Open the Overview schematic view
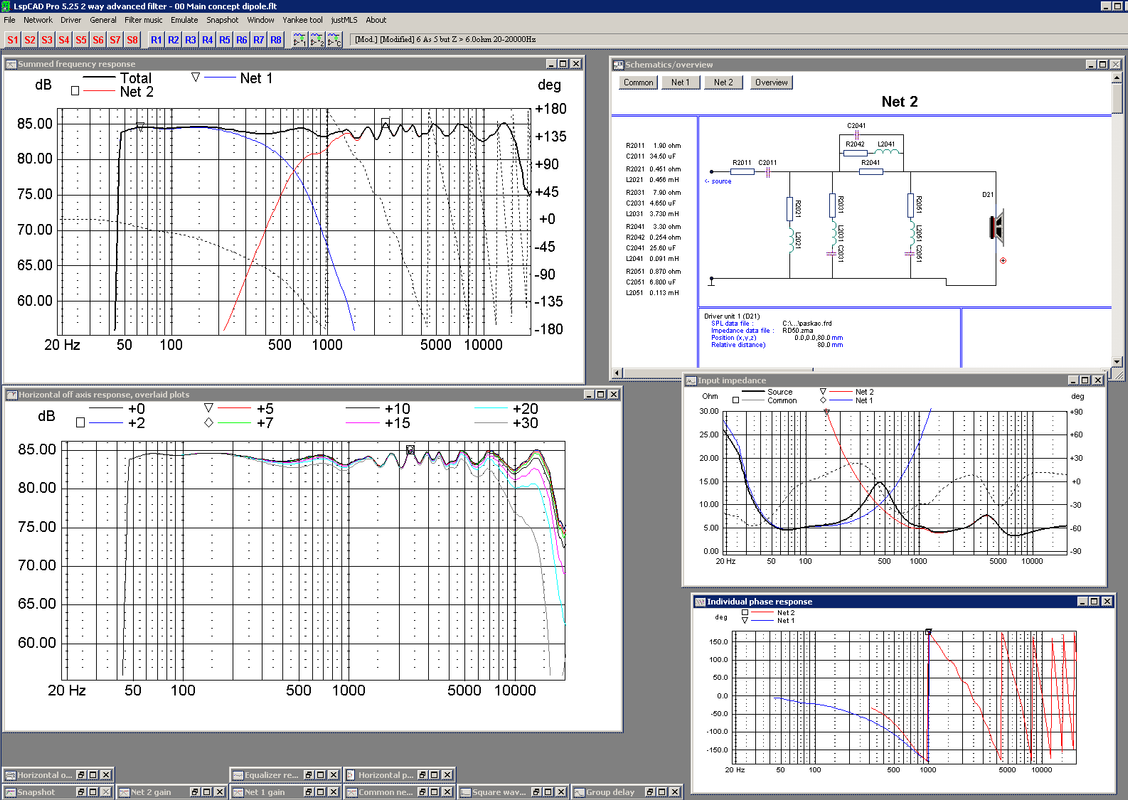 pyautogui.click(x=771, y=83)
